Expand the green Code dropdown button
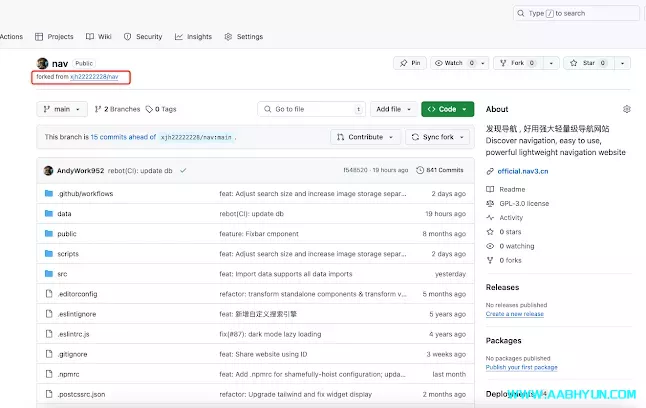The width and height of the screenshot is (646, 408). [x=447, y=109]
